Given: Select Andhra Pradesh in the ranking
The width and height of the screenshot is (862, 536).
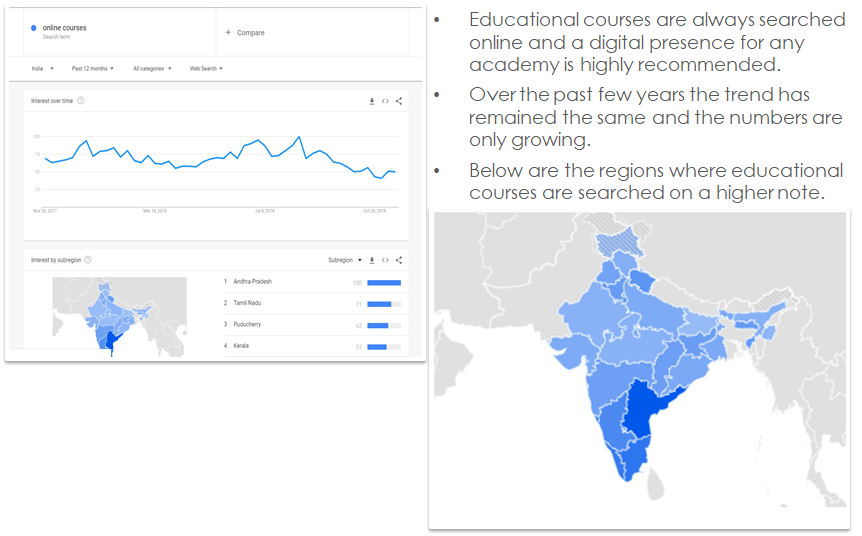Looking at the screenshot, I should (252, 281).
